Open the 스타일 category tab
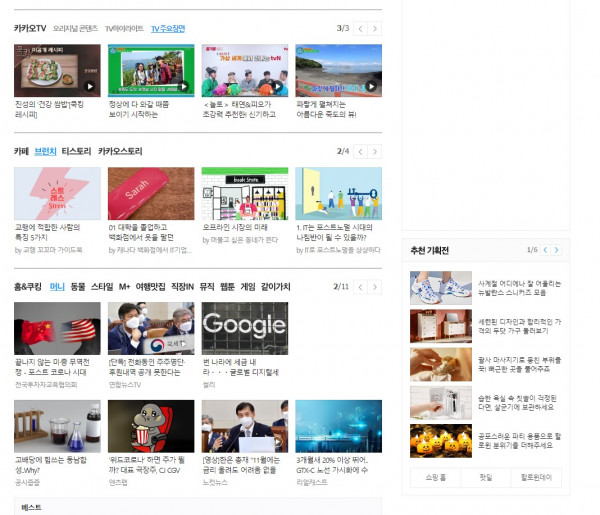 tap(102, 287)
